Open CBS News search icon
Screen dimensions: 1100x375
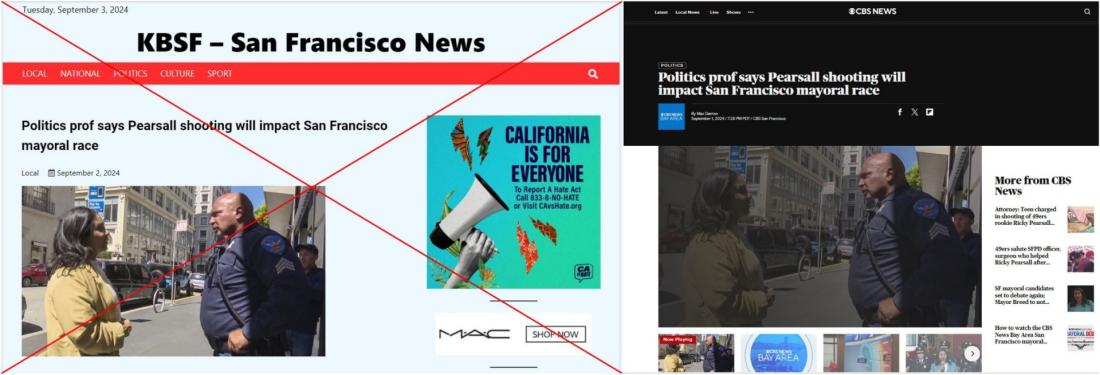pyautogui.click(x=1087, y=11)
